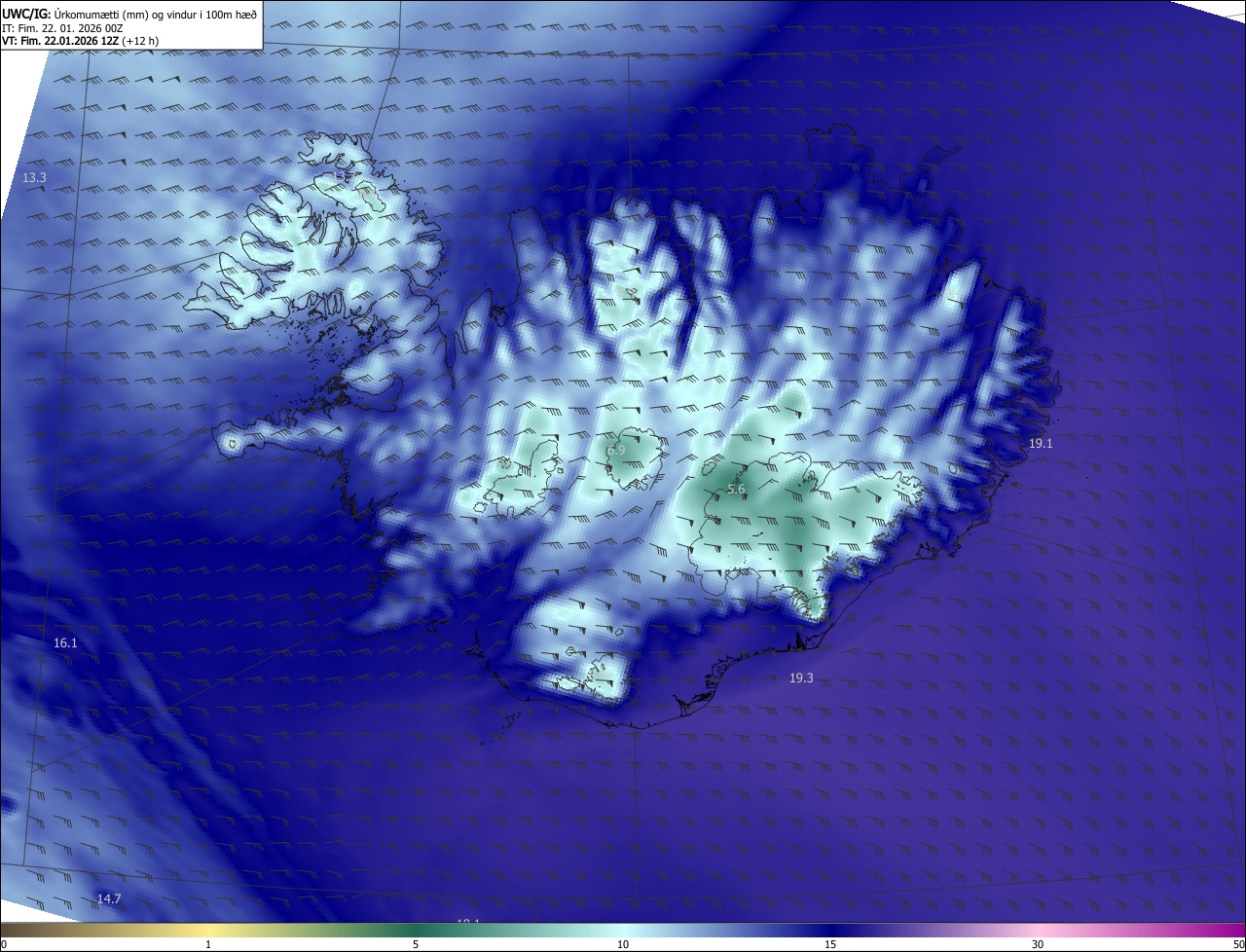This screenshot has height=952, width=1246.
Task: Click the colorbar at tick value 0
Action: pos(4,944)
